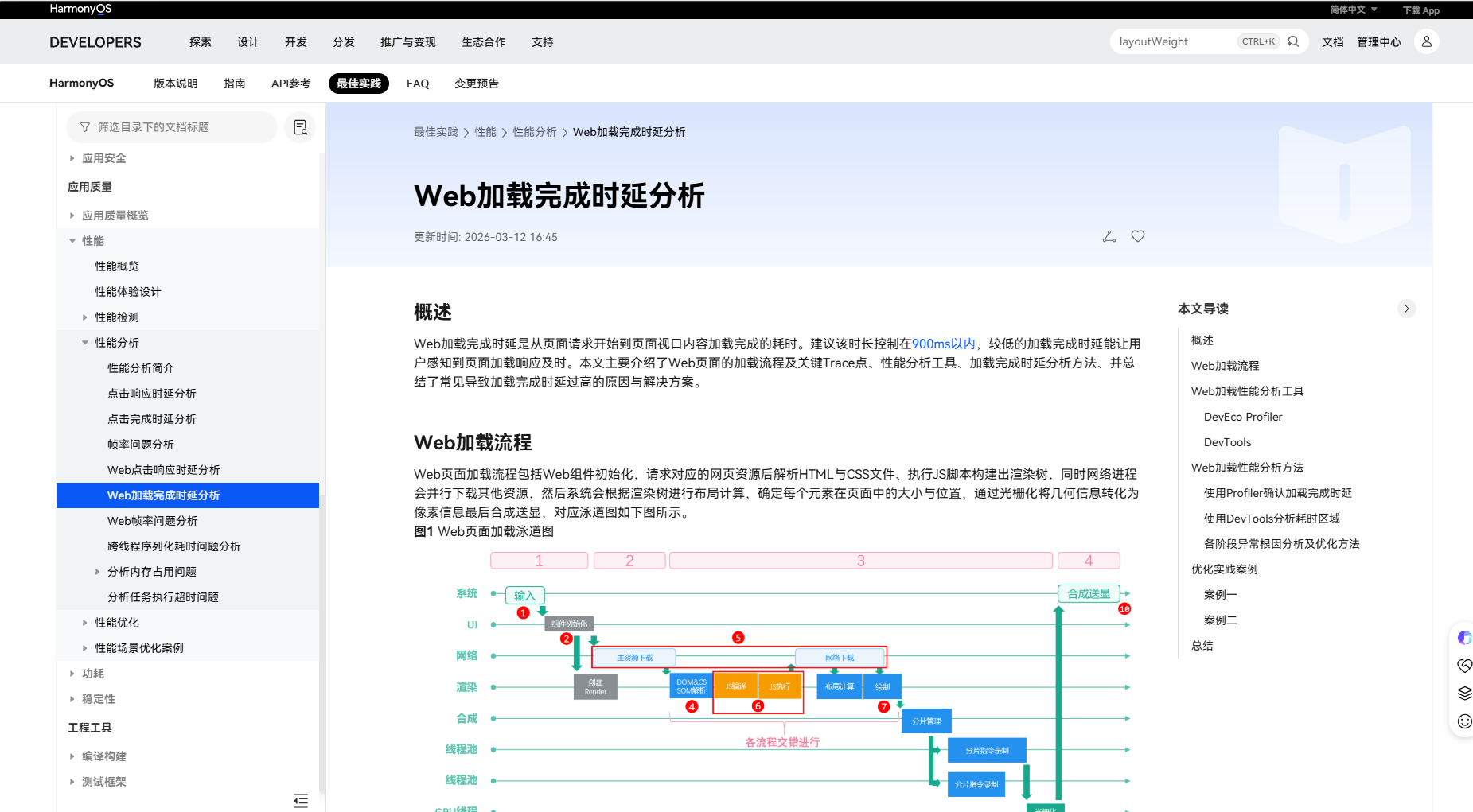The width and height of the screenshot is (1473, 812).
Task: Open the user profile icon
Action: coord(1427,41)
